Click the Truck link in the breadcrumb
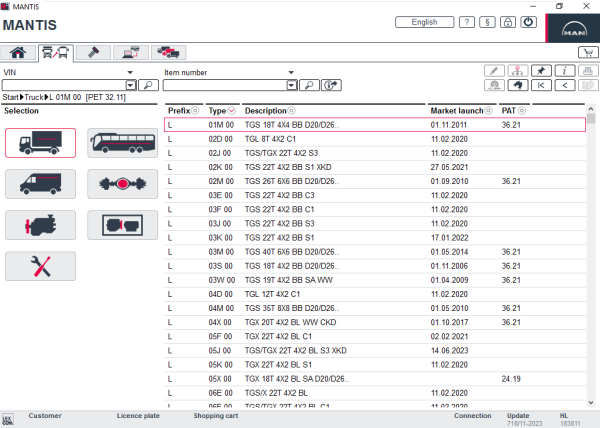The image size is (600, 428). (x=34, y=97)
